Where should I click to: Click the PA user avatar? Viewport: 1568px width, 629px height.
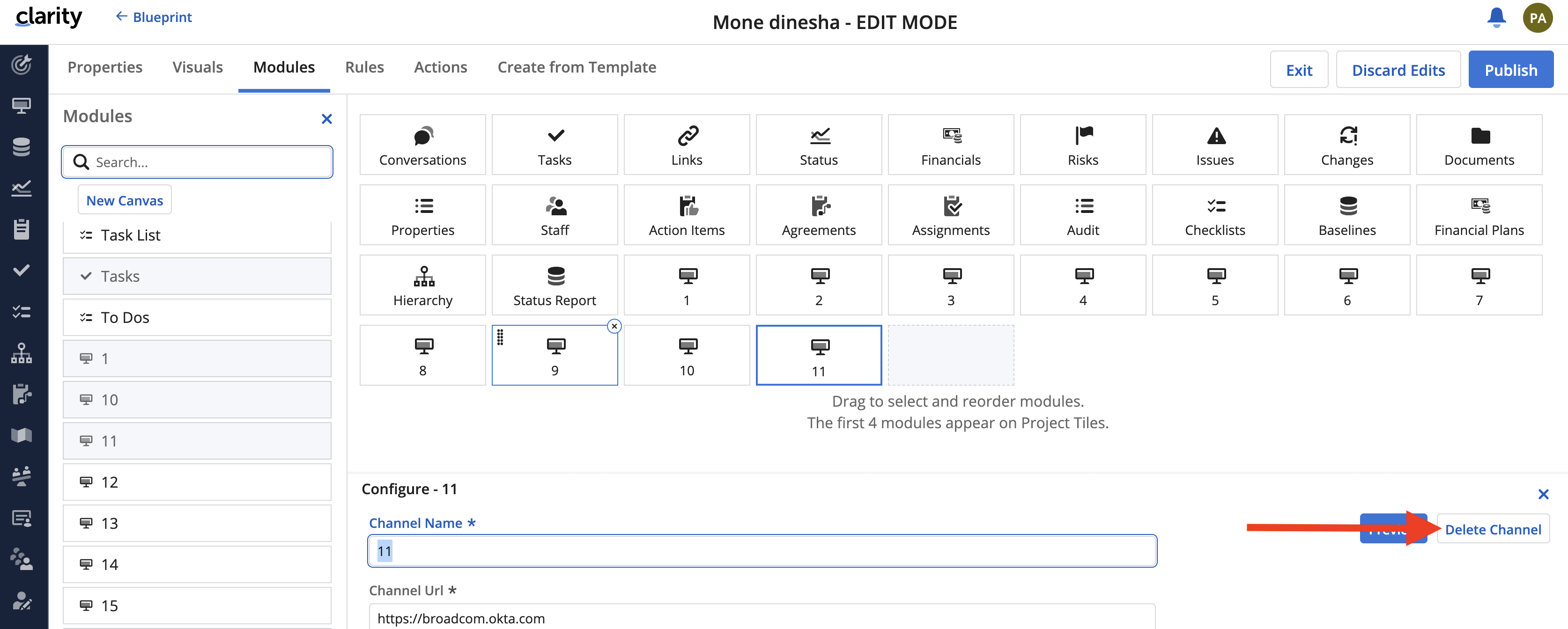pos(1538,18)
